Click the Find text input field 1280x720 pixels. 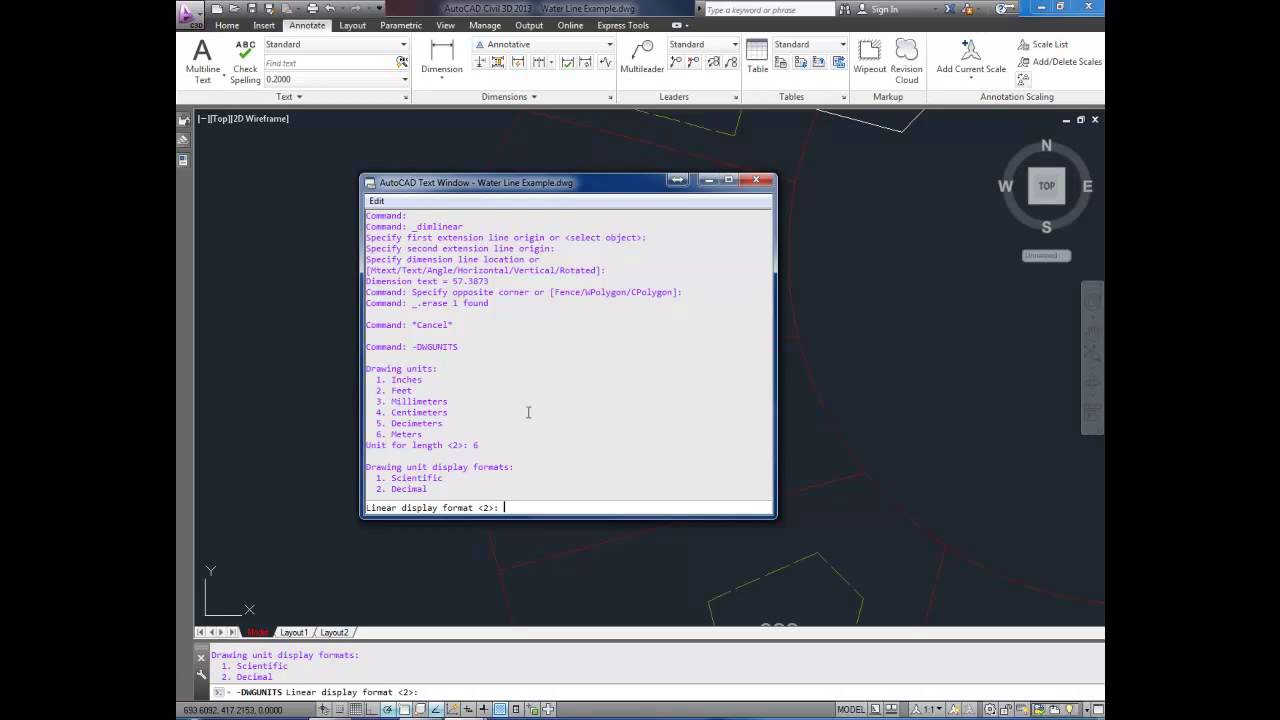(x=329, y=62)
